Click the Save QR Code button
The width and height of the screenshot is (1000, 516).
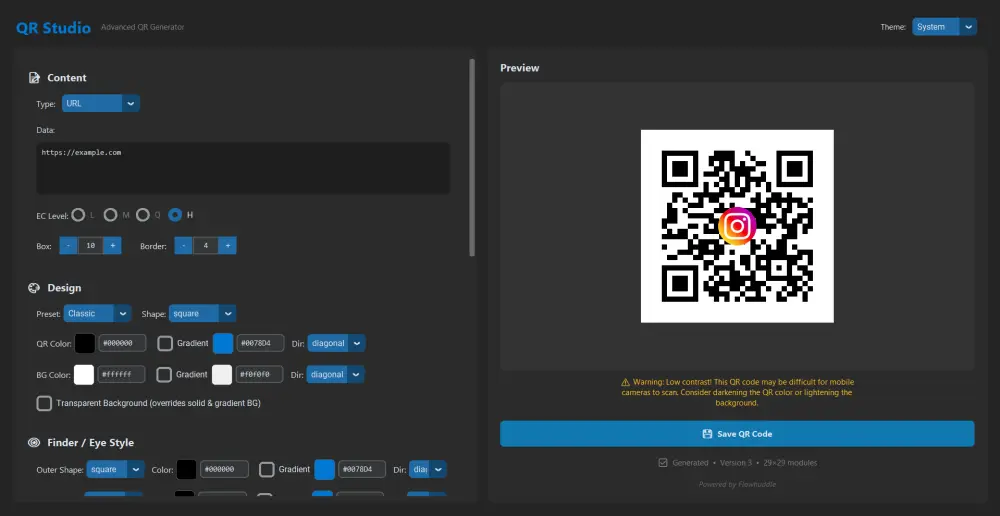click(737, 434)
